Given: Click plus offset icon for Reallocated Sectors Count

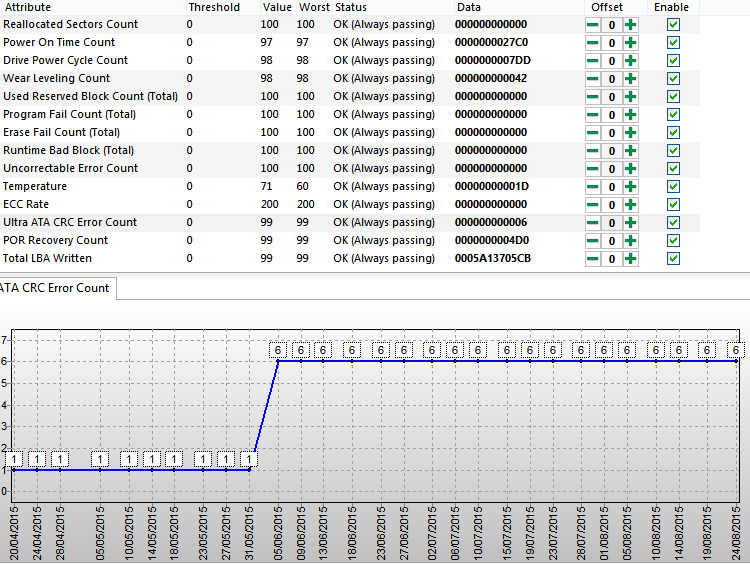Looking at the screenshot, I should 630,24.
